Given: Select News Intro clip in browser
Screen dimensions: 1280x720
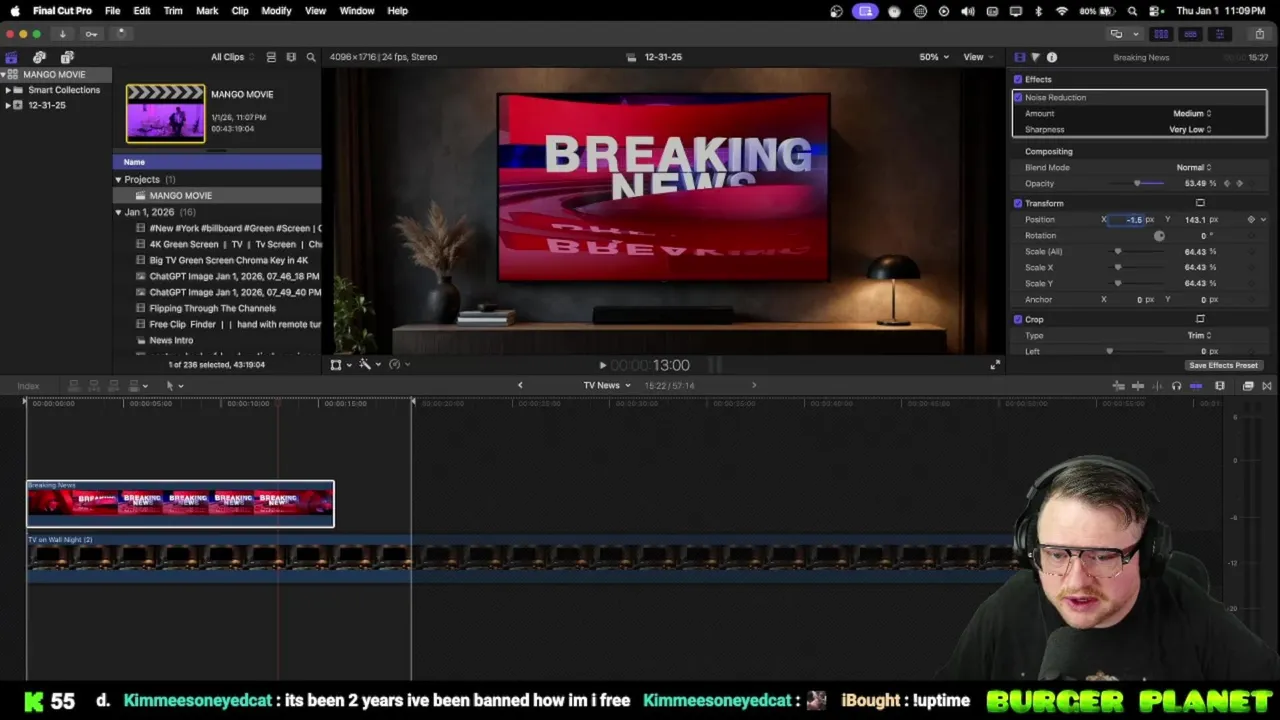Looking at the screenshot, I should tap(172, 340).
